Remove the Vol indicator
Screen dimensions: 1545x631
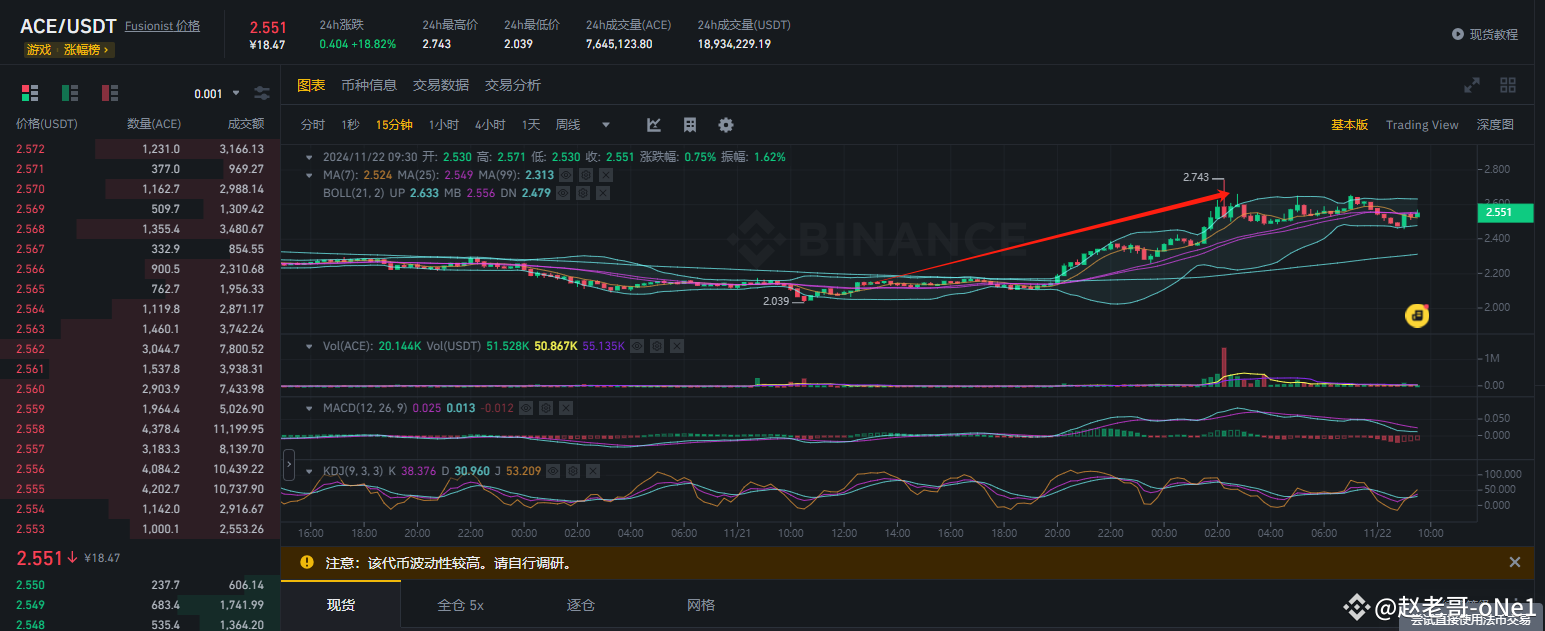[x=677, y=346]
